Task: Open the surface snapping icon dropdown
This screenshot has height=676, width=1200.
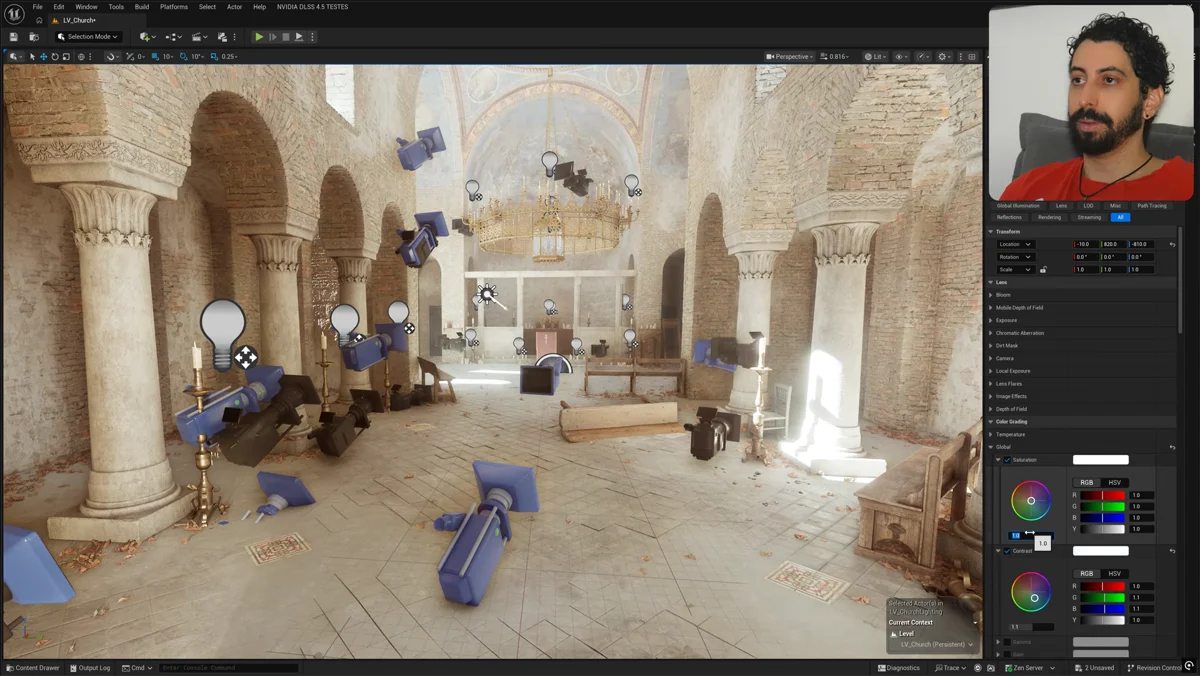Action: pyautogui.click(x=111, y=56)
